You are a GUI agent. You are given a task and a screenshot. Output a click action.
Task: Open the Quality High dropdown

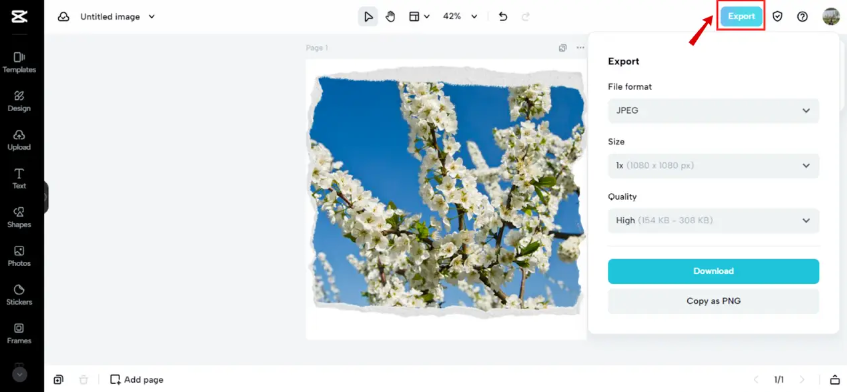point(713,220)
